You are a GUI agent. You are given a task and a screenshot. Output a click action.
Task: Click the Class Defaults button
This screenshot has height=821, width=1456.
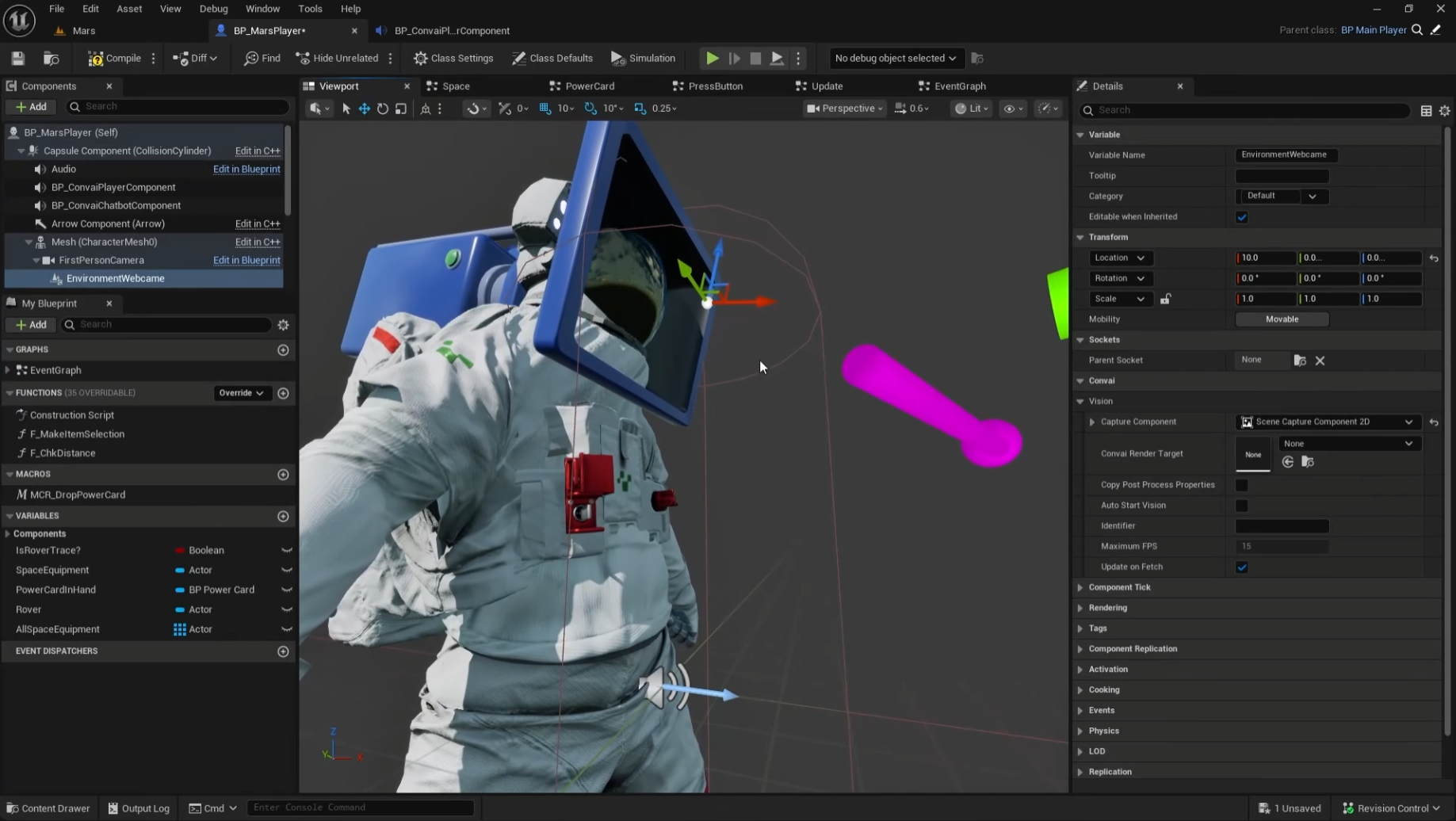click(552, 58)
